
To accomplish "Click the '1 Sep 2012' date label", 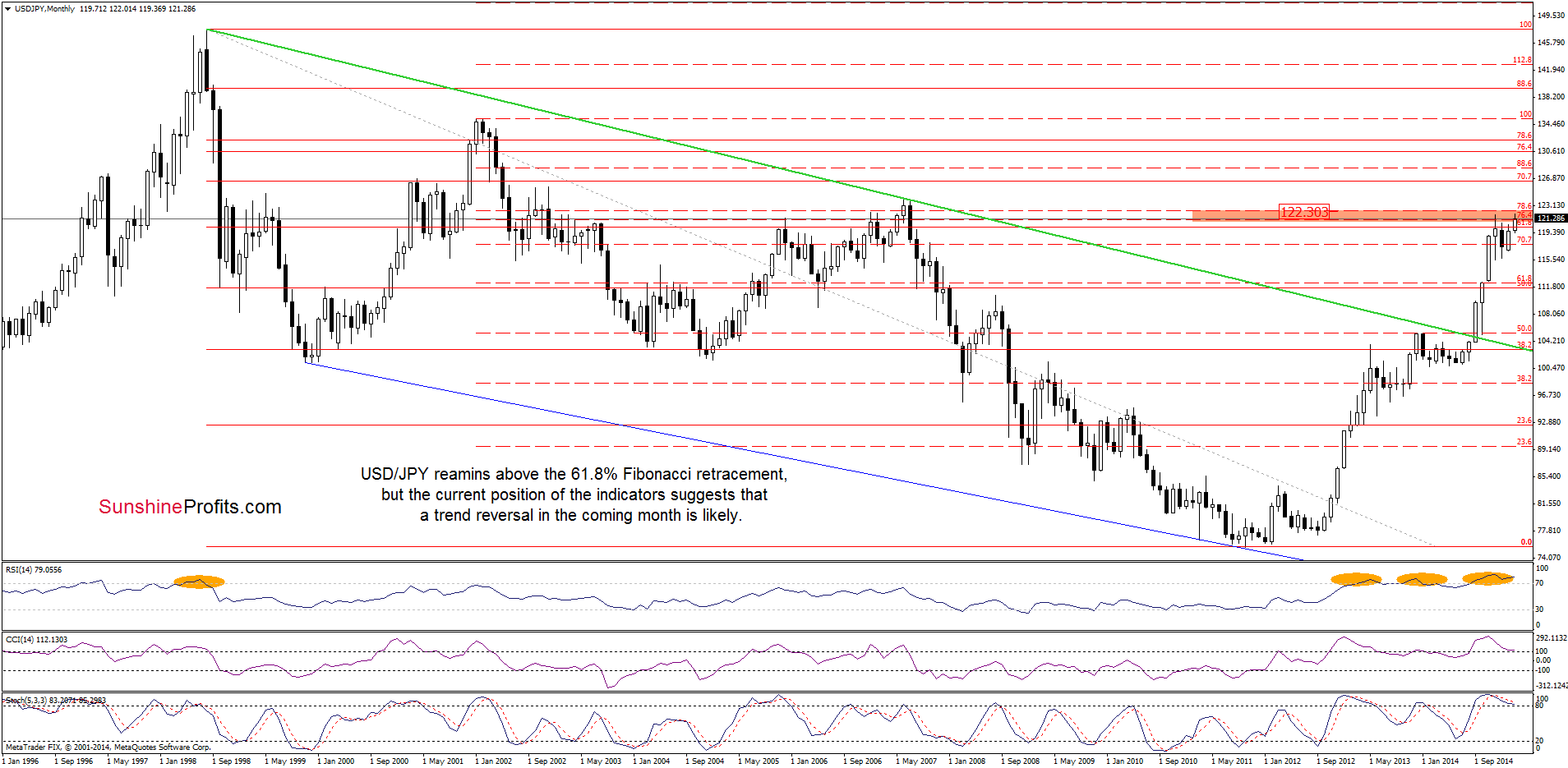I will point(1336,761).
